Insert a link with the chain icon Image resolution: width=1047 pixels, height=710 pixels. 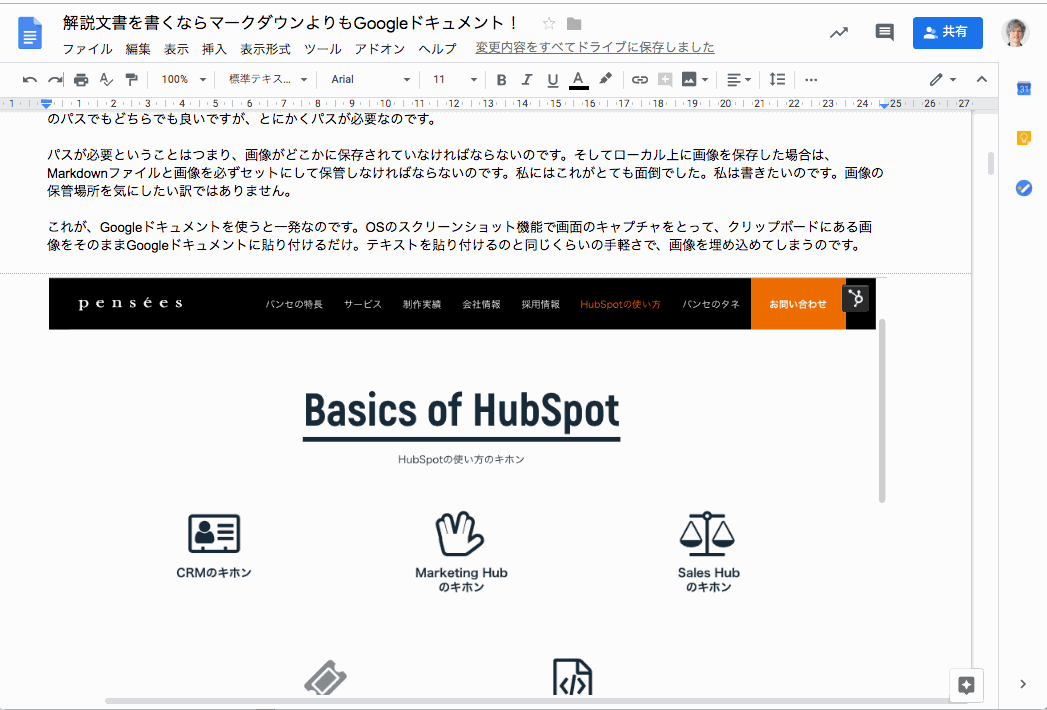[640, 80]
